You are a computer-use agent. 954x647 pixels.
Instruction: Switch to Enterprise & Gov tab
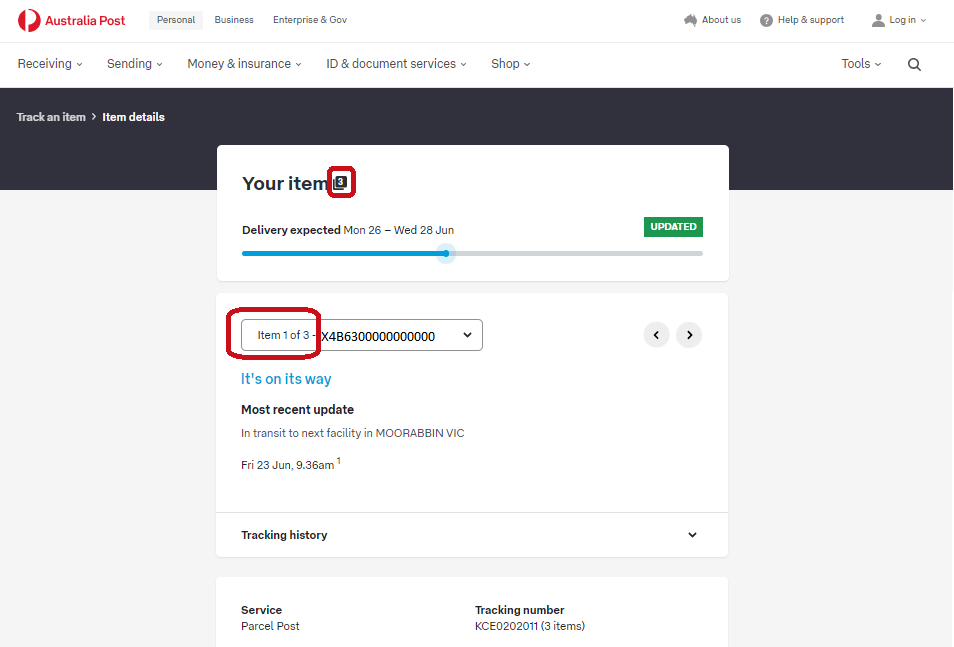tap(310, 20)
